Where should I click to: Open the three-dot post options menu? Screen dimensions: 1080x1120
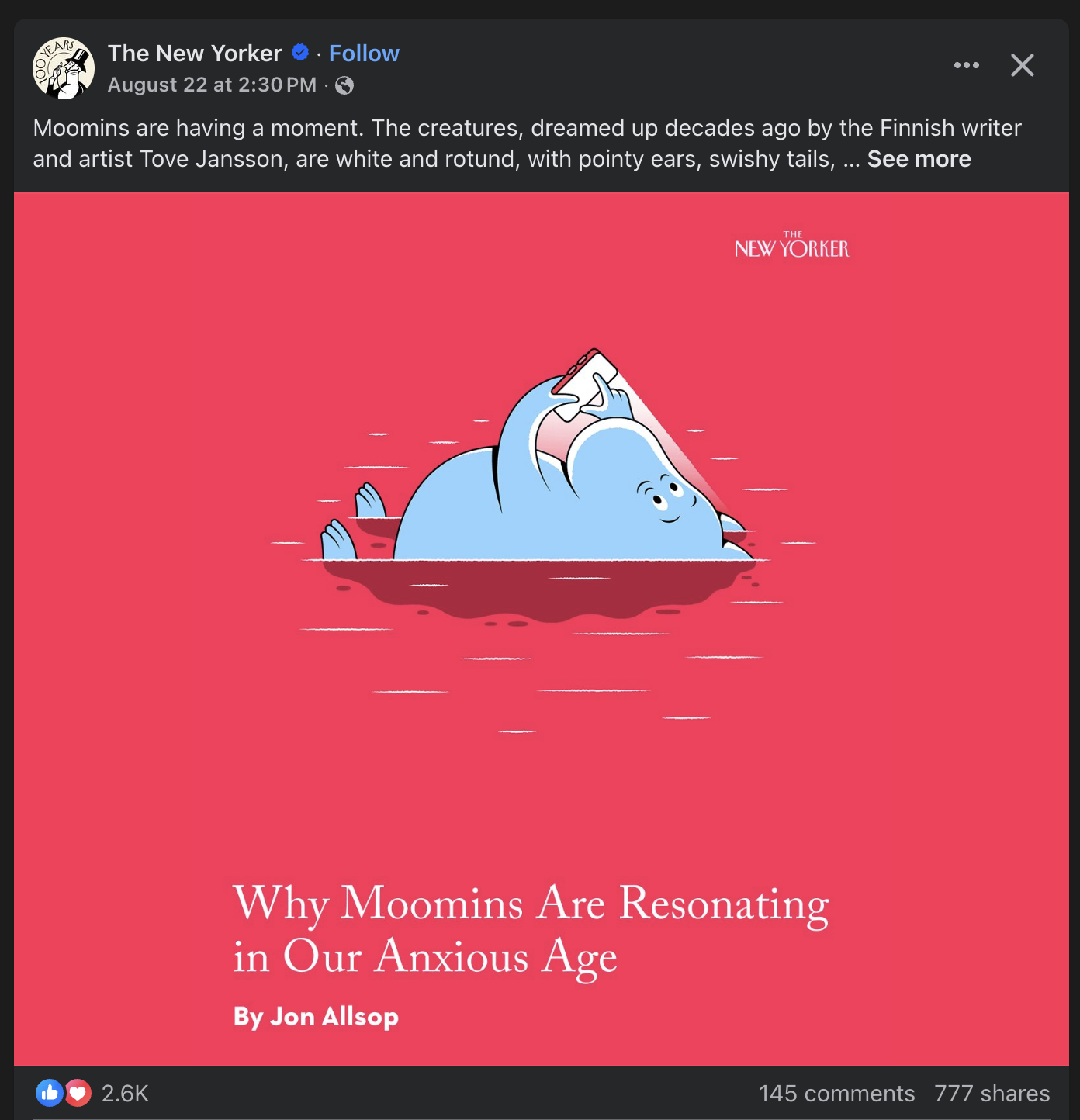966,65
